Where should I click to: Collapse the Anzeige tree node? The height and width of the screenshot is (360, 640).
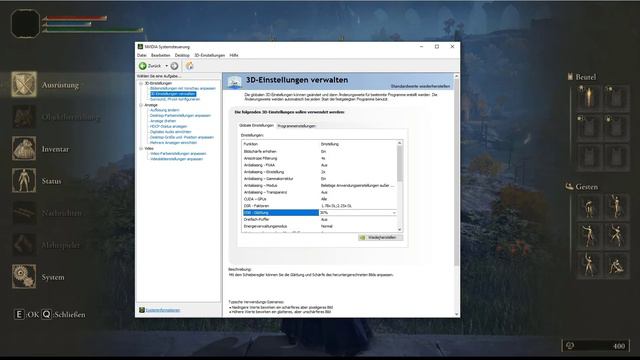141,105
